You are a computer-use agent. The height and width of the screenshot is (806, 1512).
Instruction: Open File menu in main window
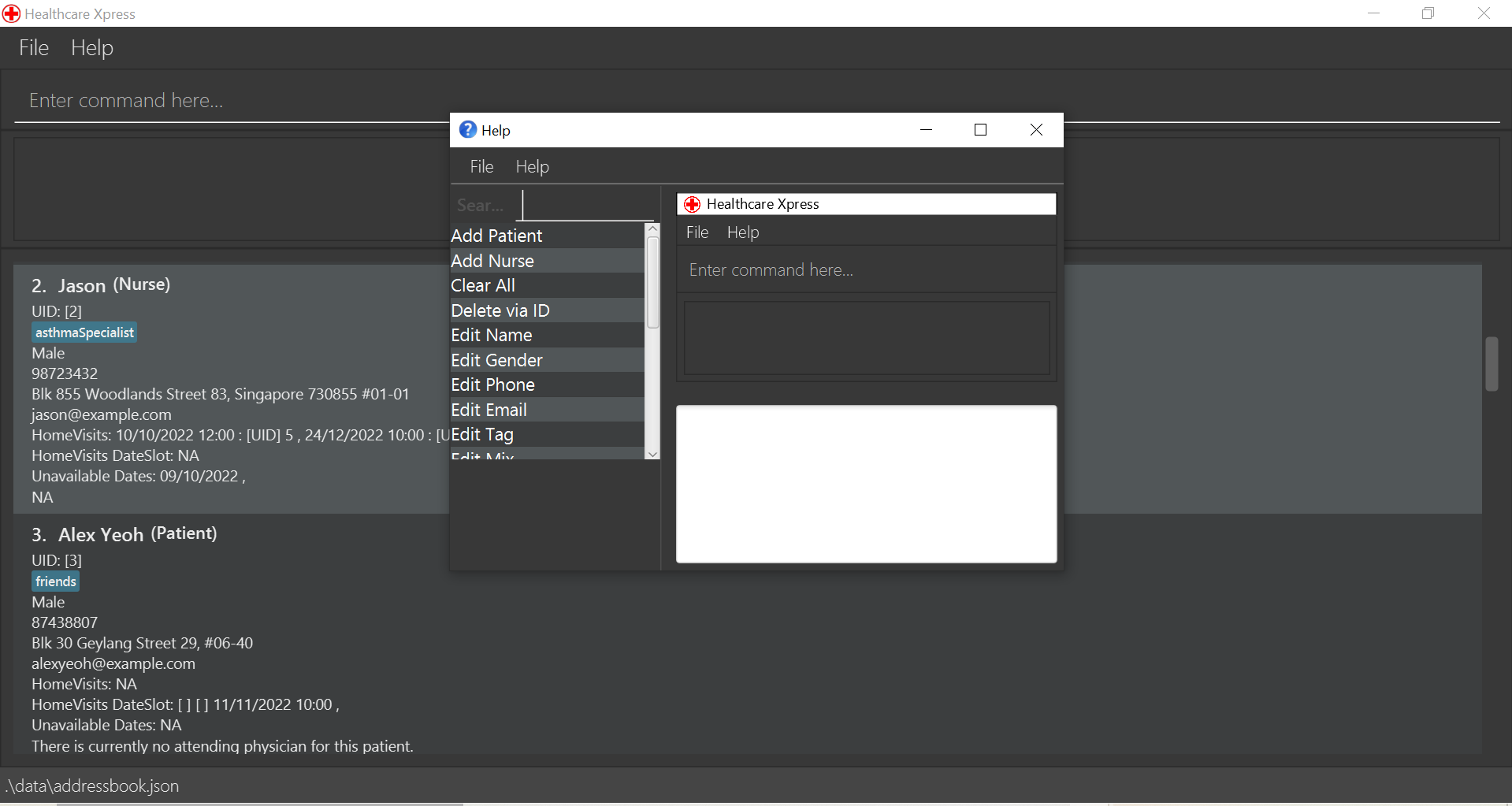(34, 48)
